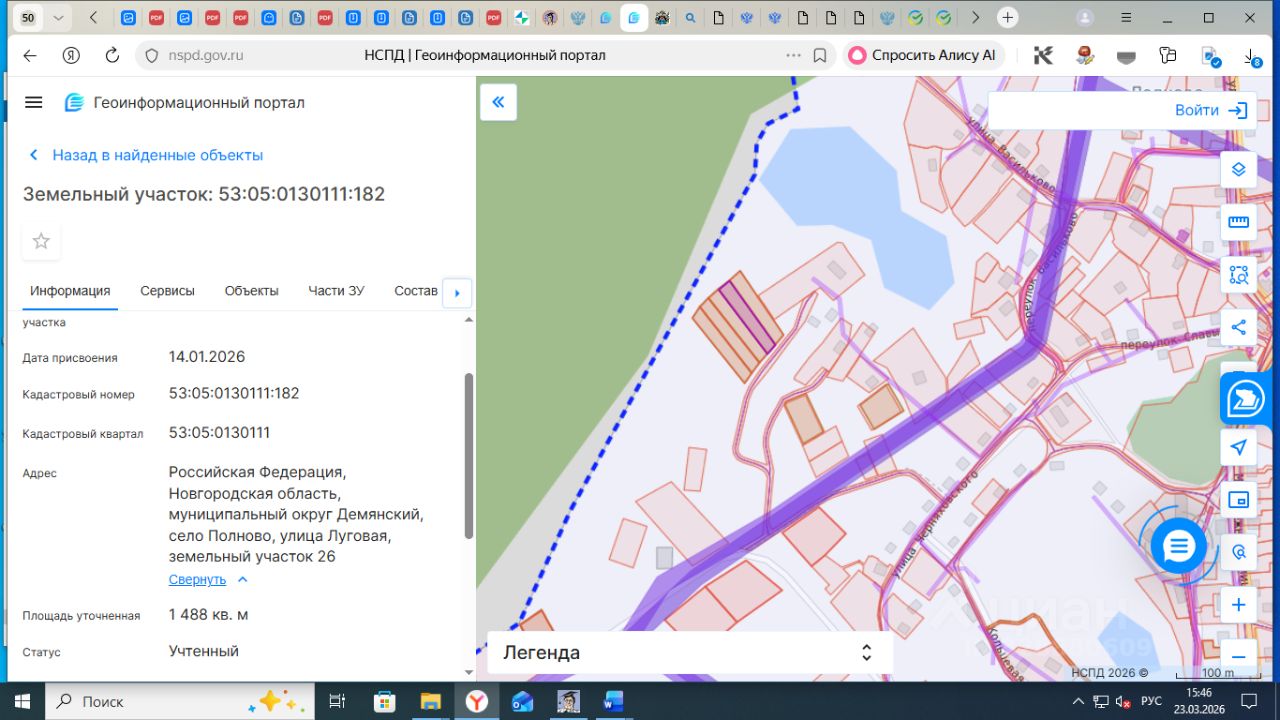Open the hamburger main menu
The image size is (1280, 720).
(x=34, y=103)
